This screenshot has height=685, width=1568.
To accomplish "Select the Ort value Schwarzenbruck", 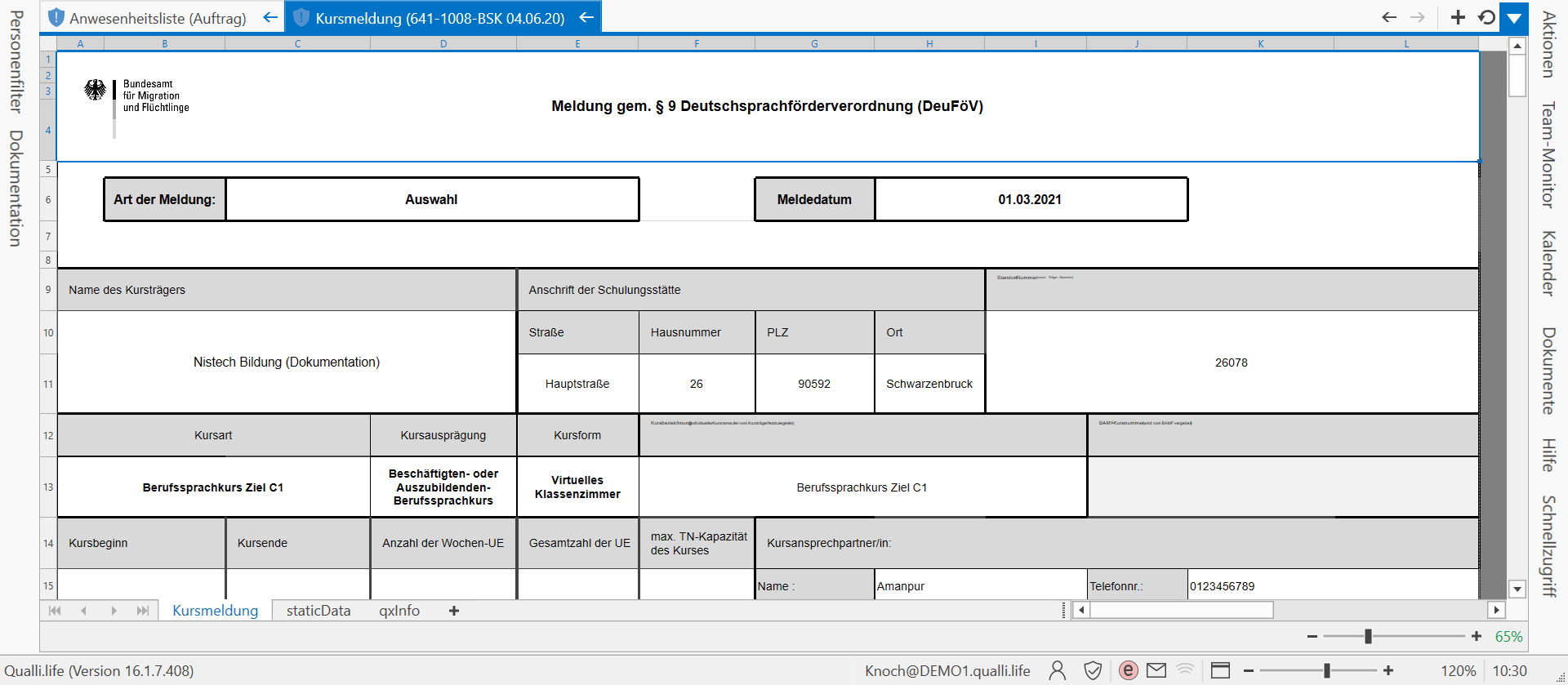I will (929, 384).
